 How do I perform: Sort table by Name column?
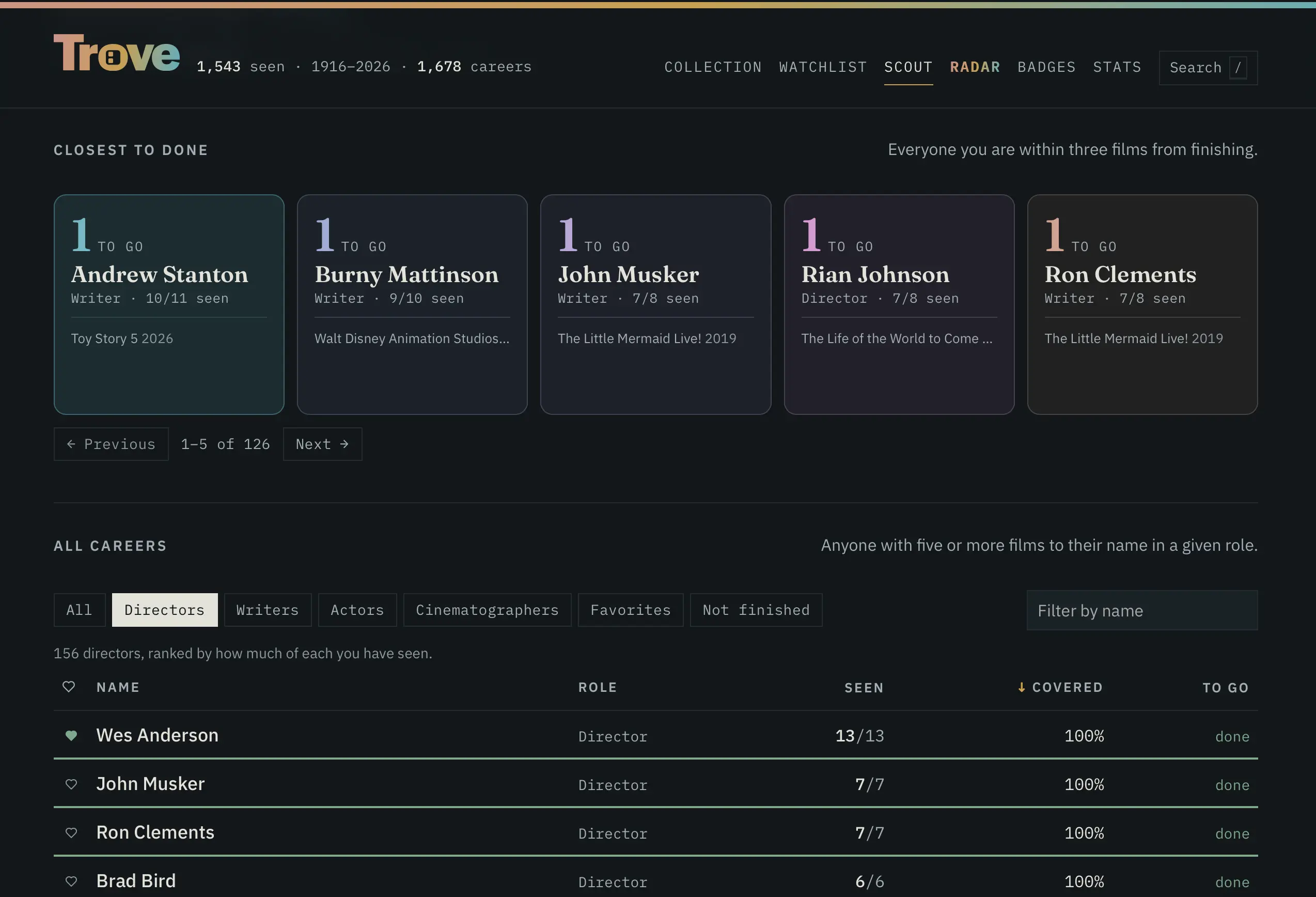pos(118,687)
